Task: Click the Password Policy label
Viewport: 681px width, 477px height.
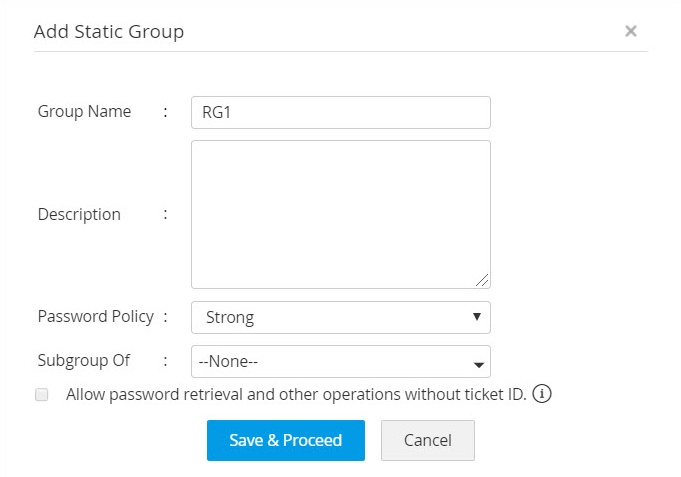Action: [x=95, y=317]
